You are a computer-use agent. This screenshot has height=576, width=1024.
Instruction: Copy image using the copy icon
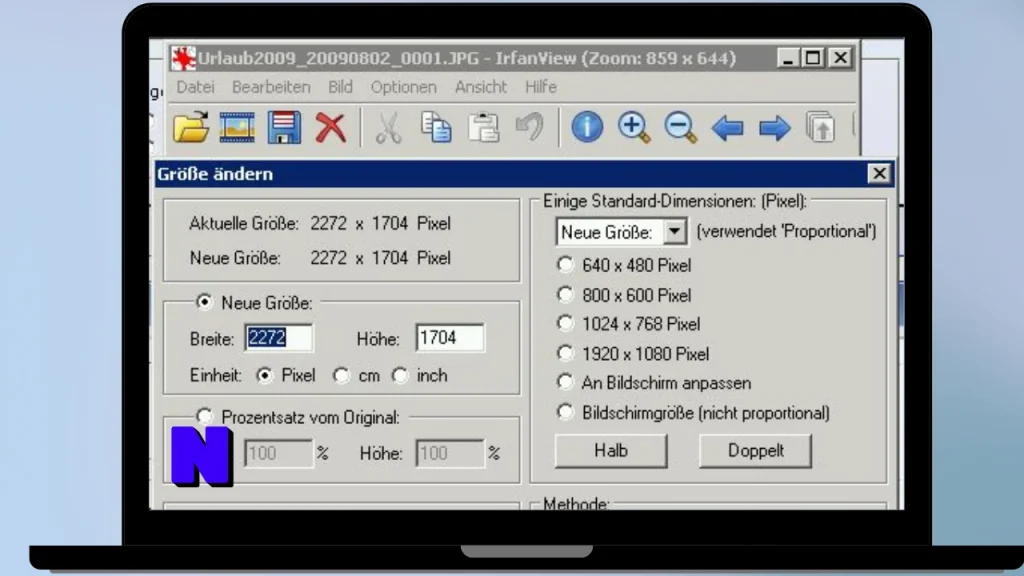pos(436,127)
